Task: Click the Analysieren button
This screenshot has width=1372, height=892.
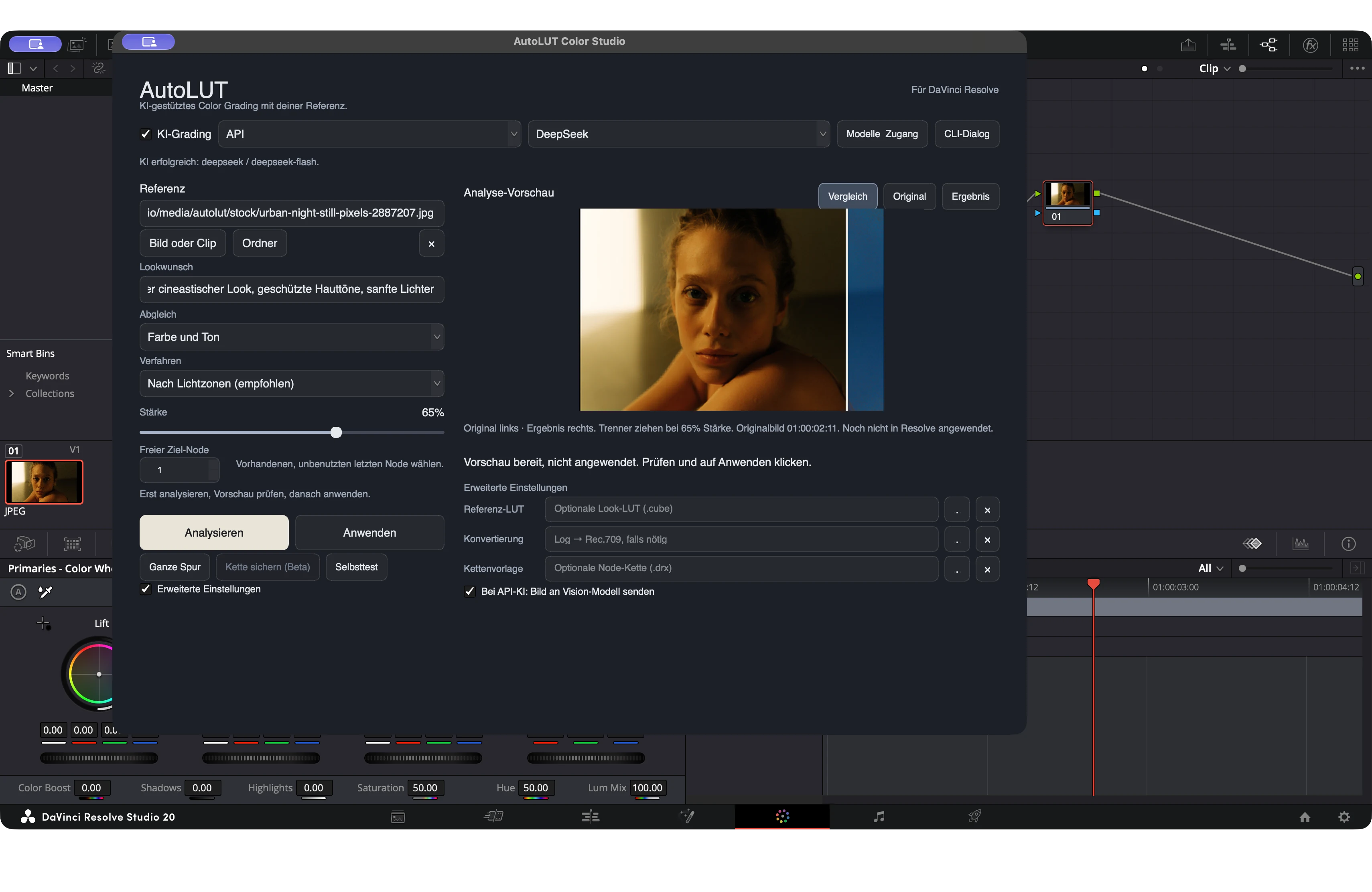Action: (214, 533)
